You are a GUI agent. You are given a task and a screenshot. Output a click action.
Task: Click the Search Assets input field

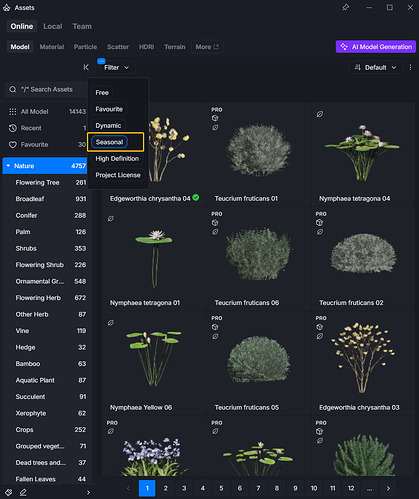tap(46, 89)
